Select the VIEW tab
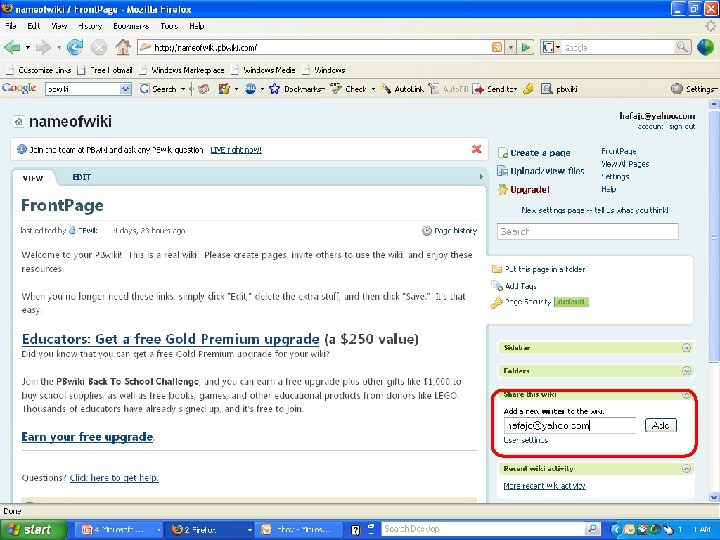Image resolution: width=720 pixels, height=540 pixels. coord(33,178)
